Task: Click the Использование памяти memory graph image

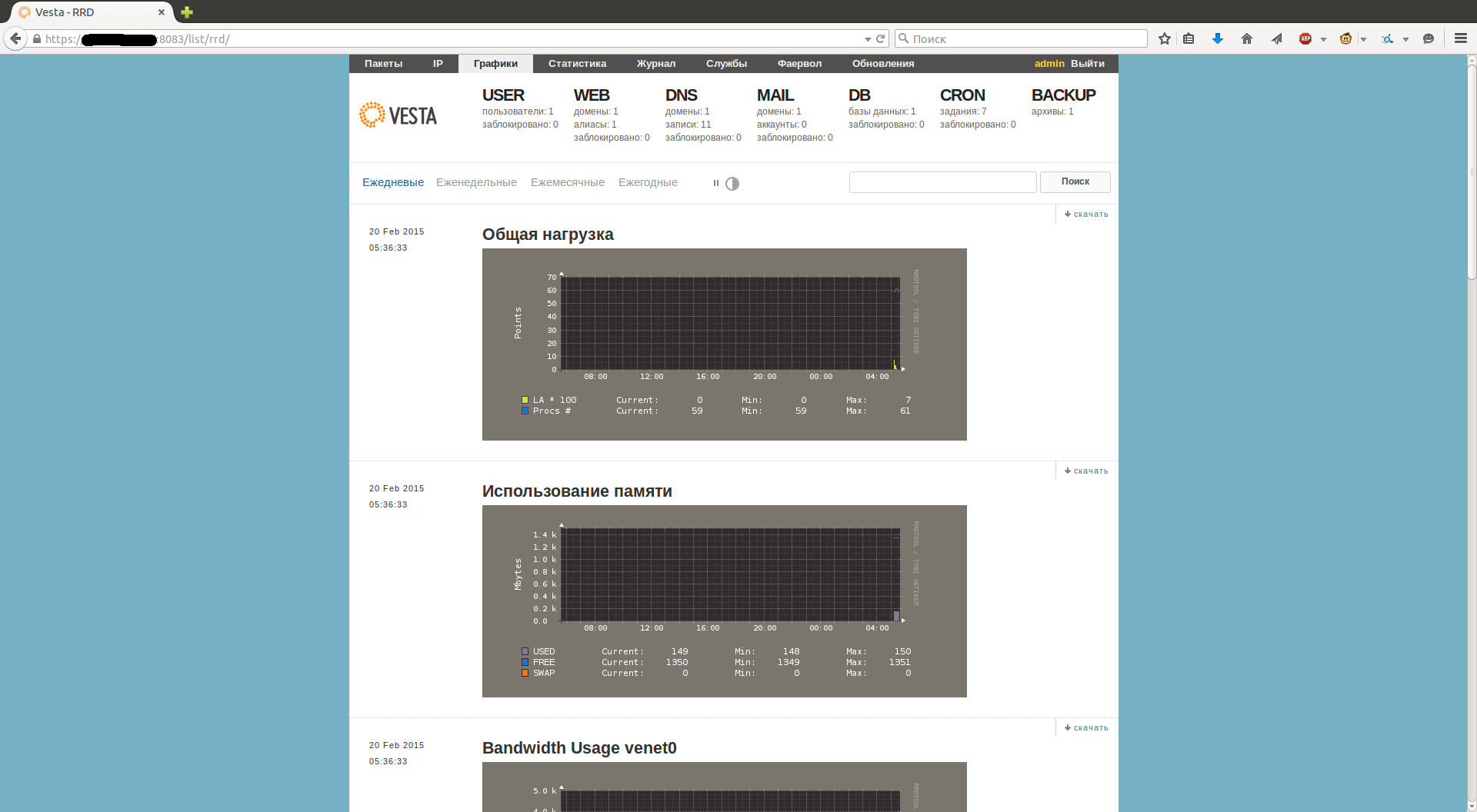Action: click(x=725, y=601)
